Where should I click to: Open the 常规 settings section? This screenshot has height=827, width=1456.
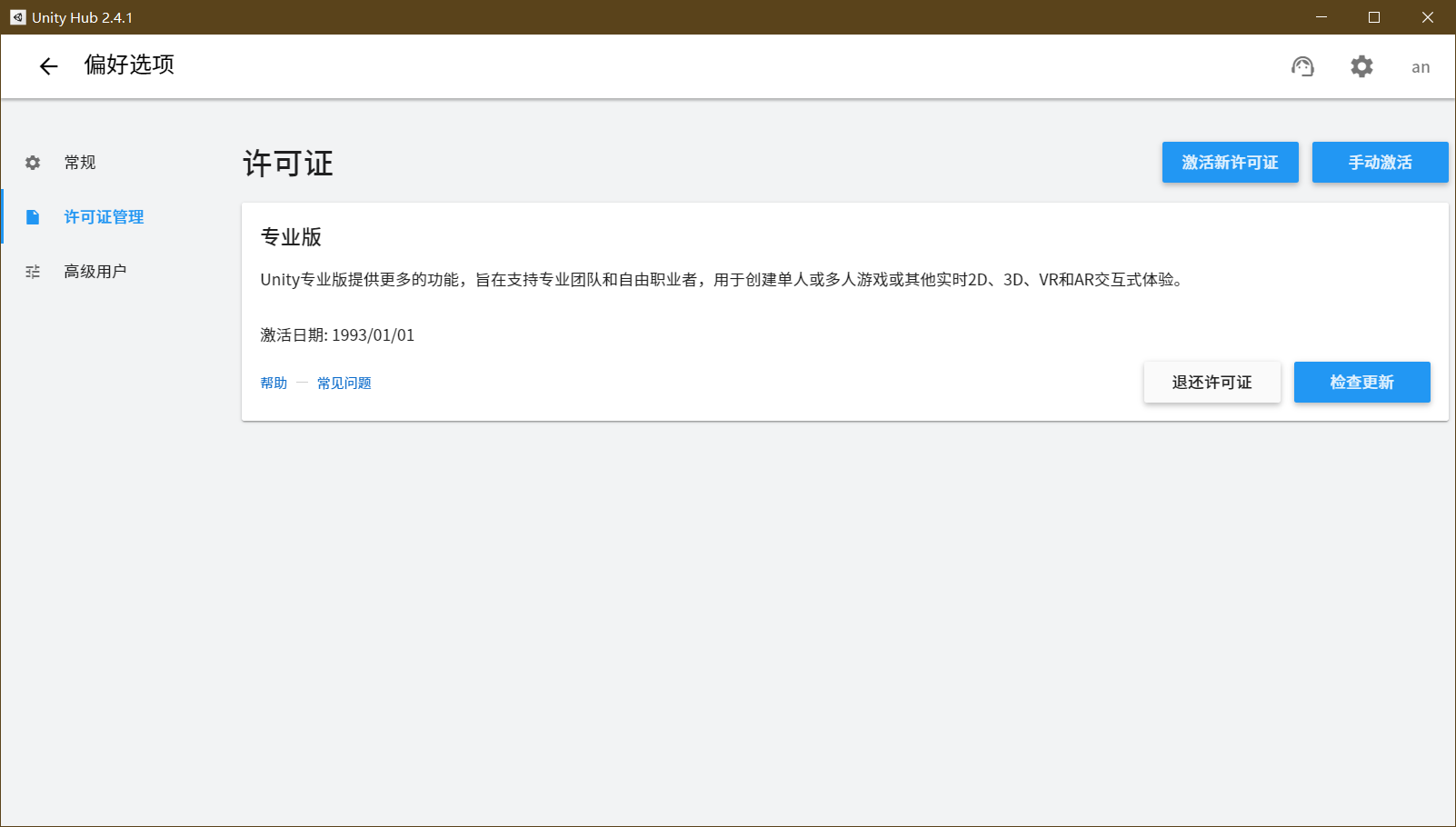tap(80, 163)
